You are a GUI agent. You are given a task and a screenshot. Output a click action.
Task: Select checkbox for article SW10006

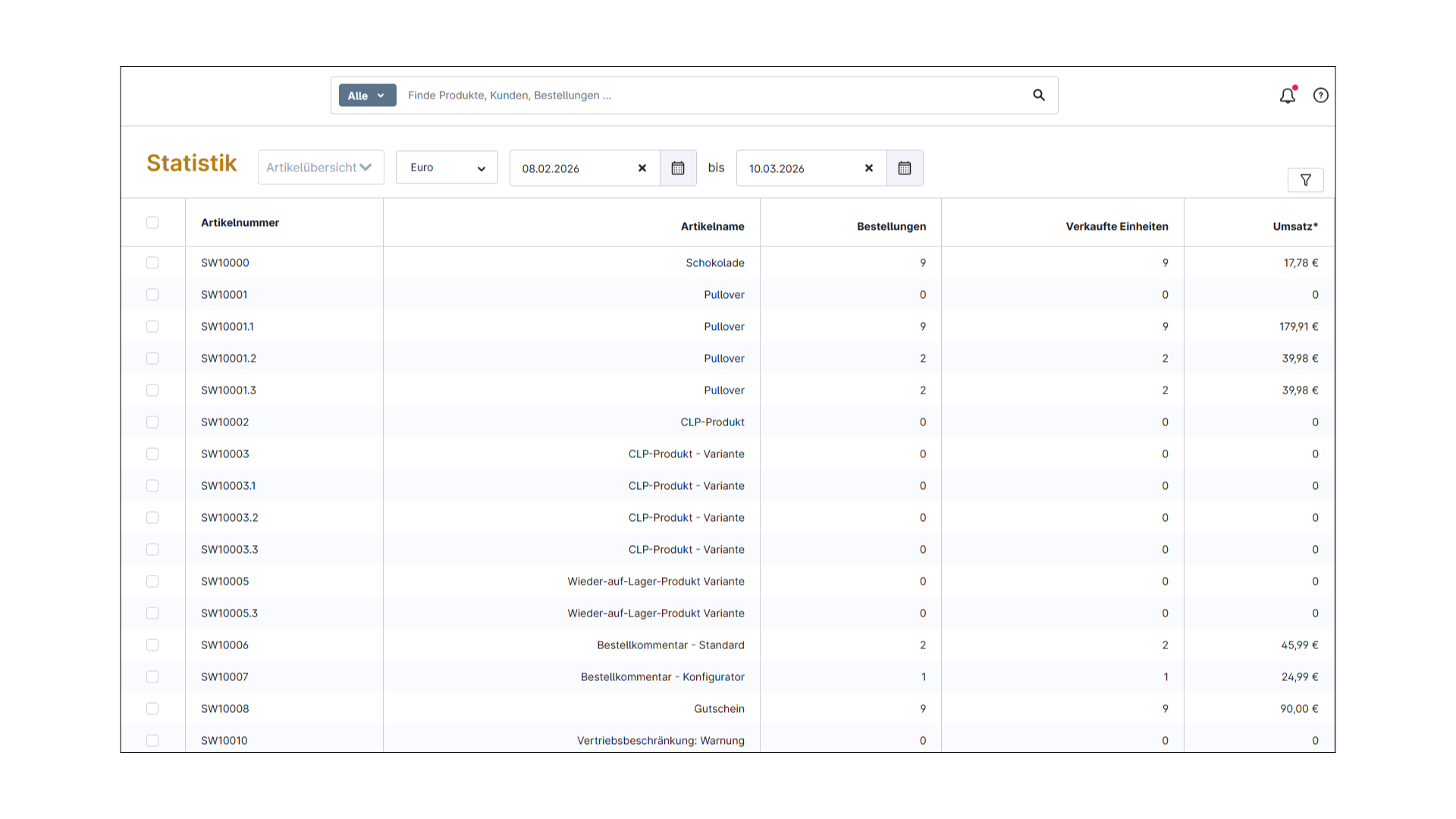point(152,645)
